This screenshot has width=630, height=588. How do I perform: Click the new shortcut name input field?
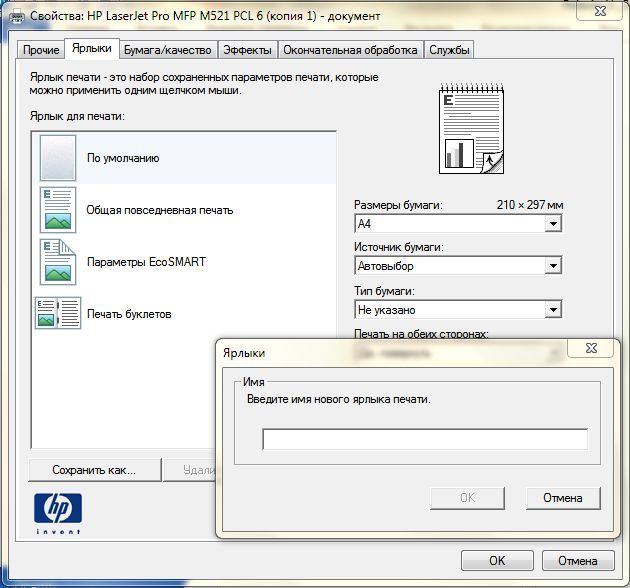click(x=425, y=439)
